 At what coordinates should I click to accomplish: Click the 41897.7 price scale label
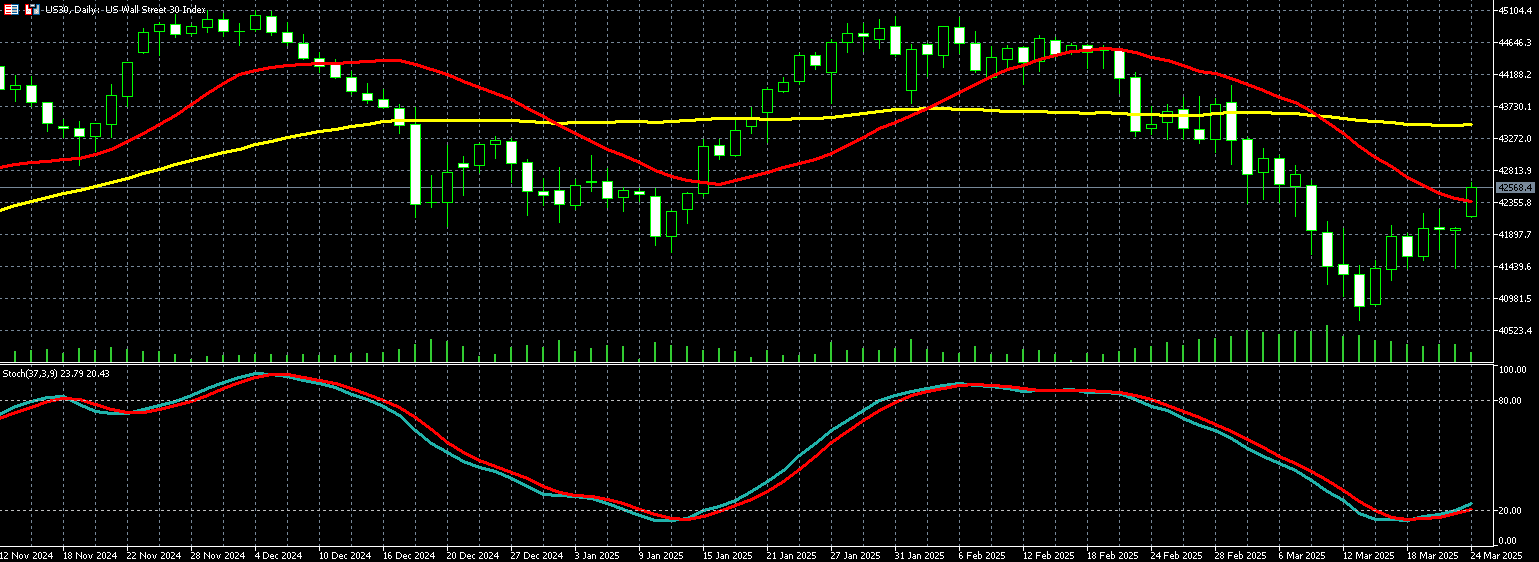1516,235
